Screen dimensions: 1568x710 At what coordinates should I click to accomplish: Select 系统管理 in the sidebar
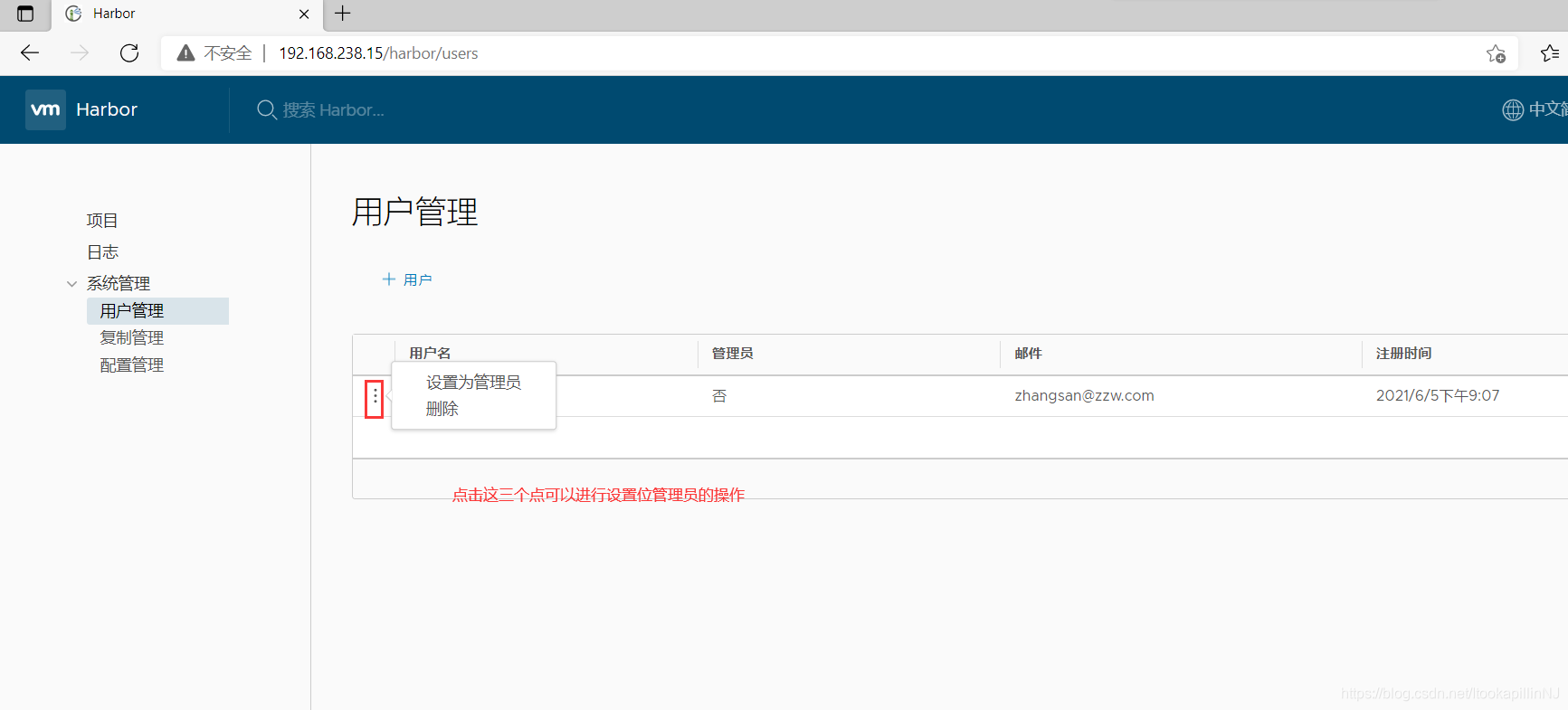(119, 283)
